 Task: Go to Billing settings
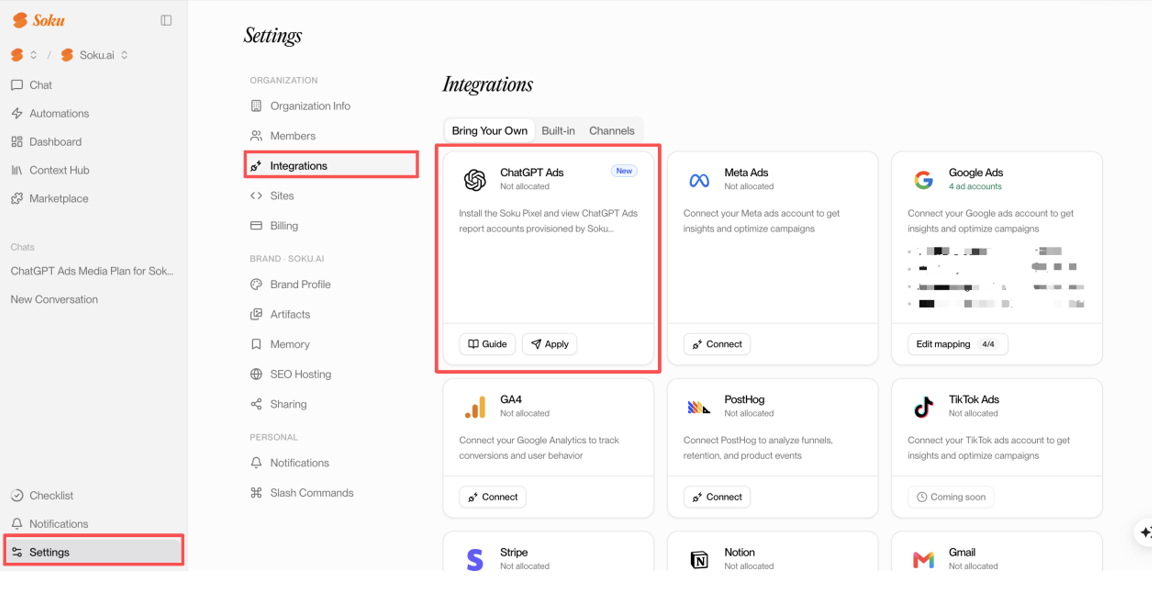(x=284, y=225)
